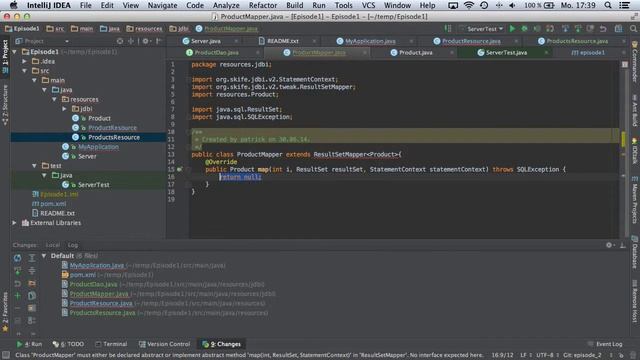Collapse the main folder

(x=34, y=80)
